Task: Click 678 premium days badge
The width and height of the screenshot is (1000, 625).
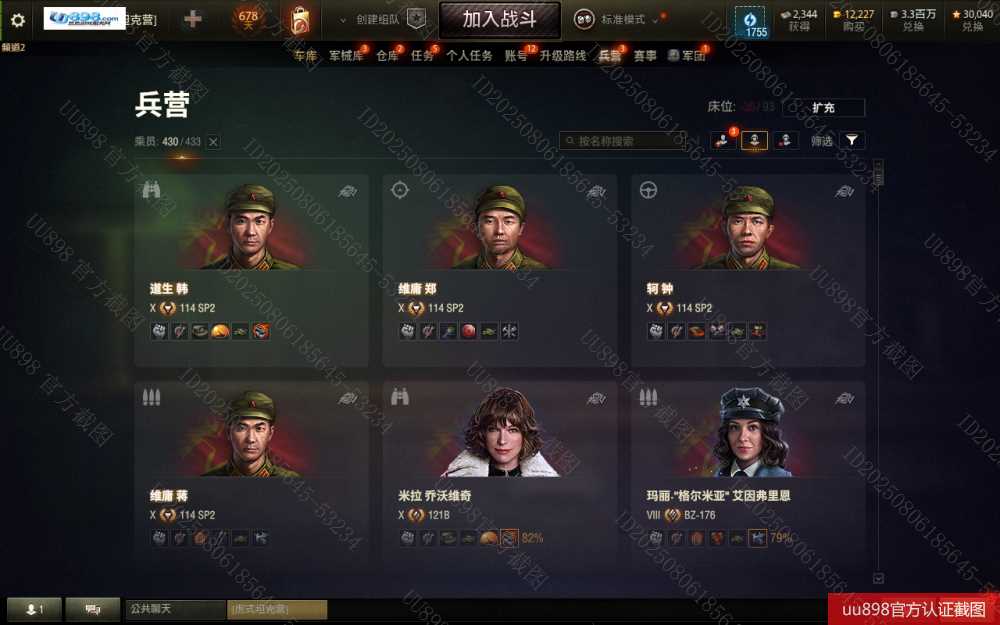Action: pyautogui.click(x=248, y=19)
